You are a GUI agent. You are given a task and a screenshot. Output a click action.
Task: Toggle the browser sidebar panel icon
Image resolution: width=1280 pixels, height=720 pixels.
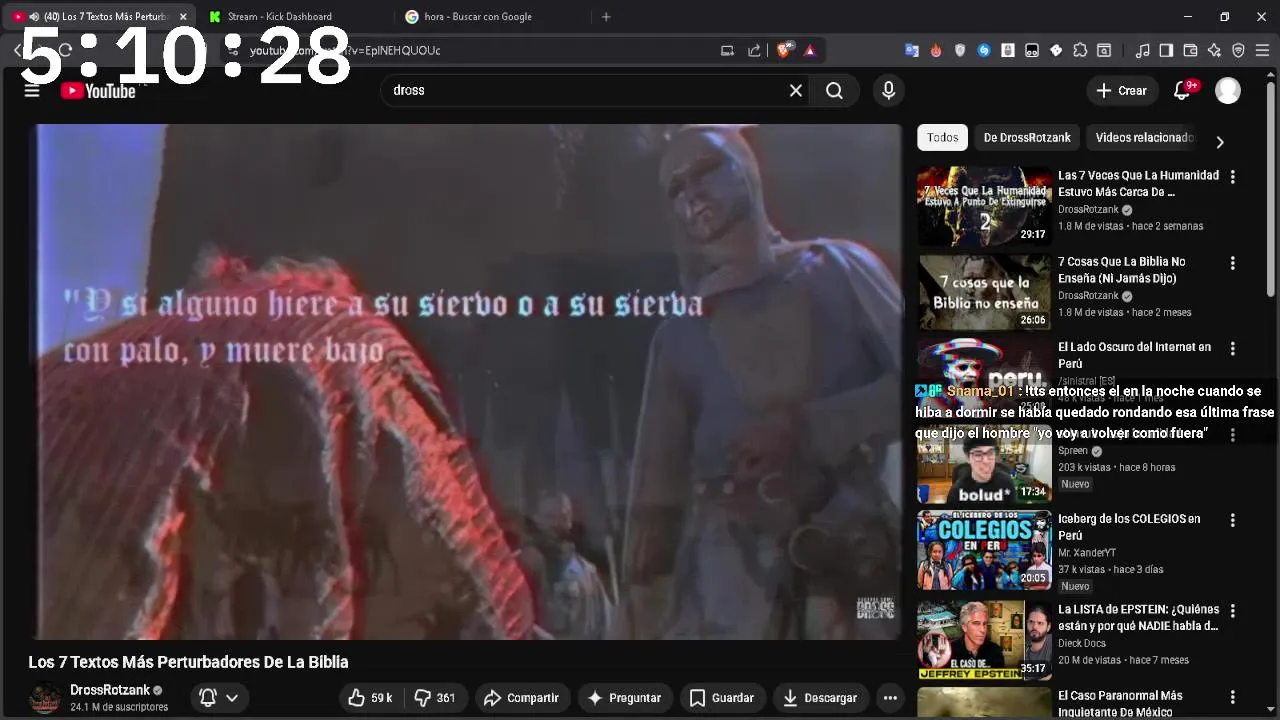coord(1166,50)
